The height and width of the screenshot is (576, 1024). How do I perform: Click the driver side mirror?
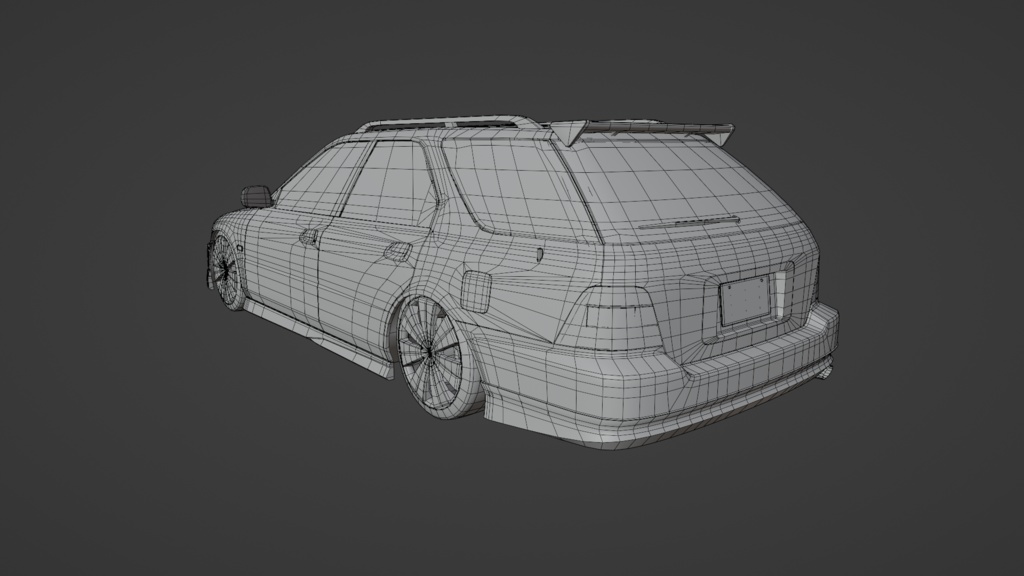pyautogui.click(x=256, y=196)
